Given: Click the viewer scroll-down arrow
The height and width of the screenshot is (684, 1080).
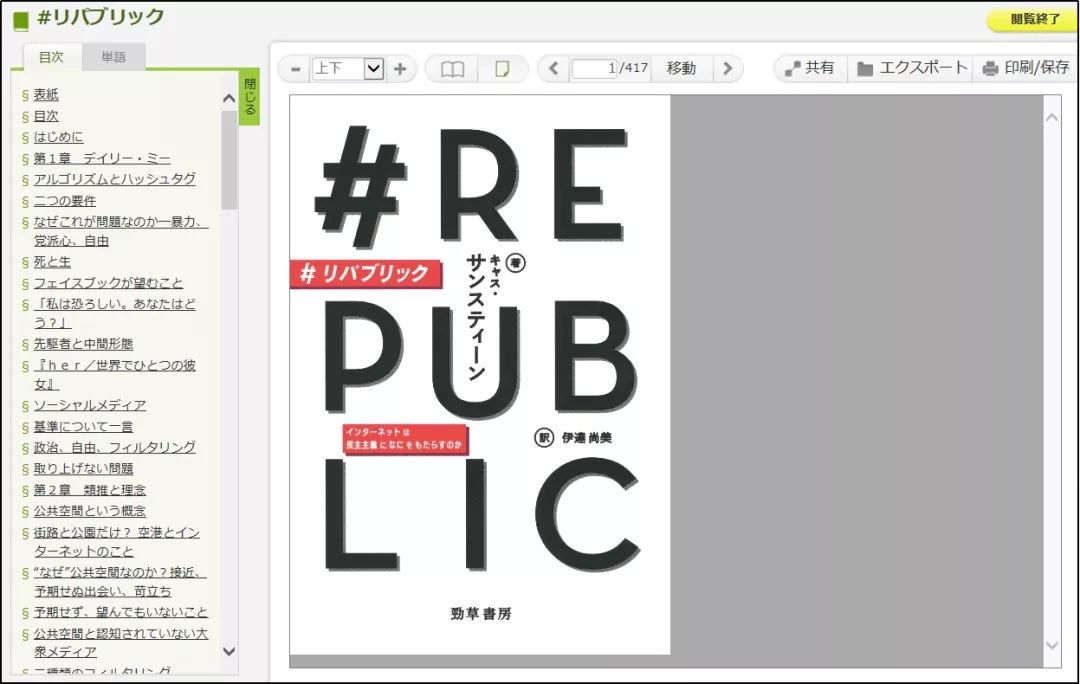Looking at the screenshot, I should [1052, 645].
